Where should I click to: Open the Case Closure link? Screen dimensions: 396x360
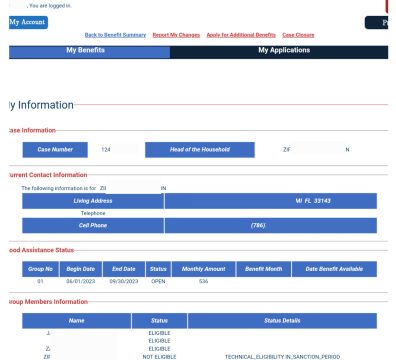[x=298, y=35]
